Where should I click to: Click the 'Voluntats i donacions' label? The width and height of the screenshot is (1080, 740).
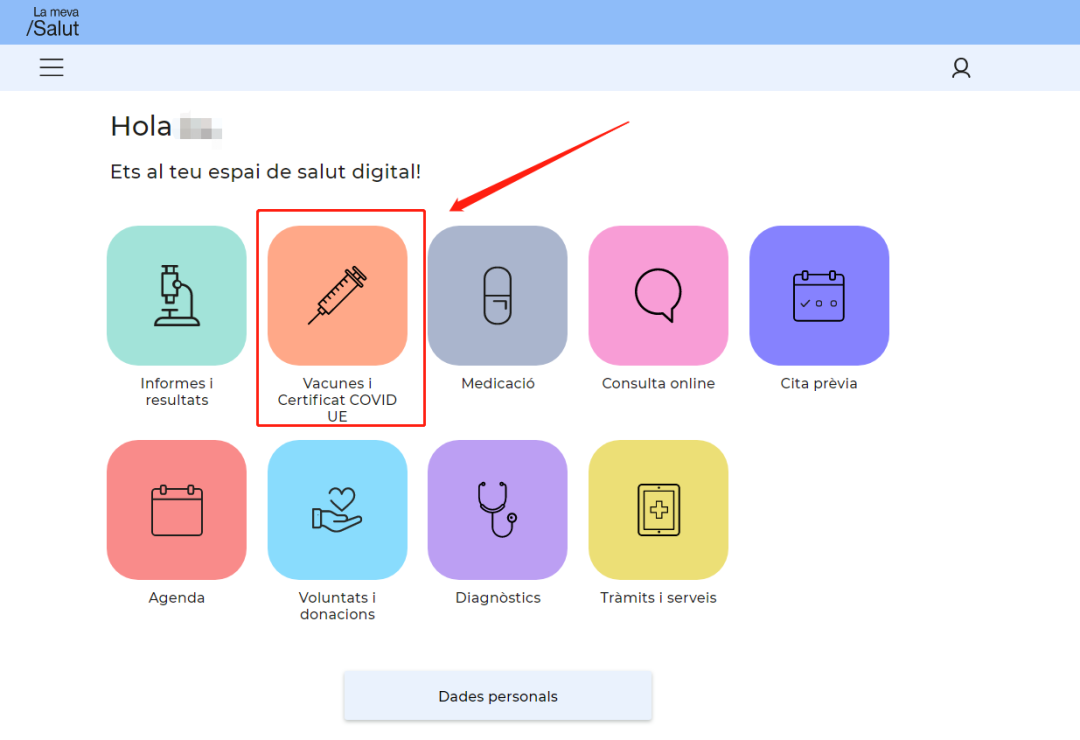[x=338, y=606]
